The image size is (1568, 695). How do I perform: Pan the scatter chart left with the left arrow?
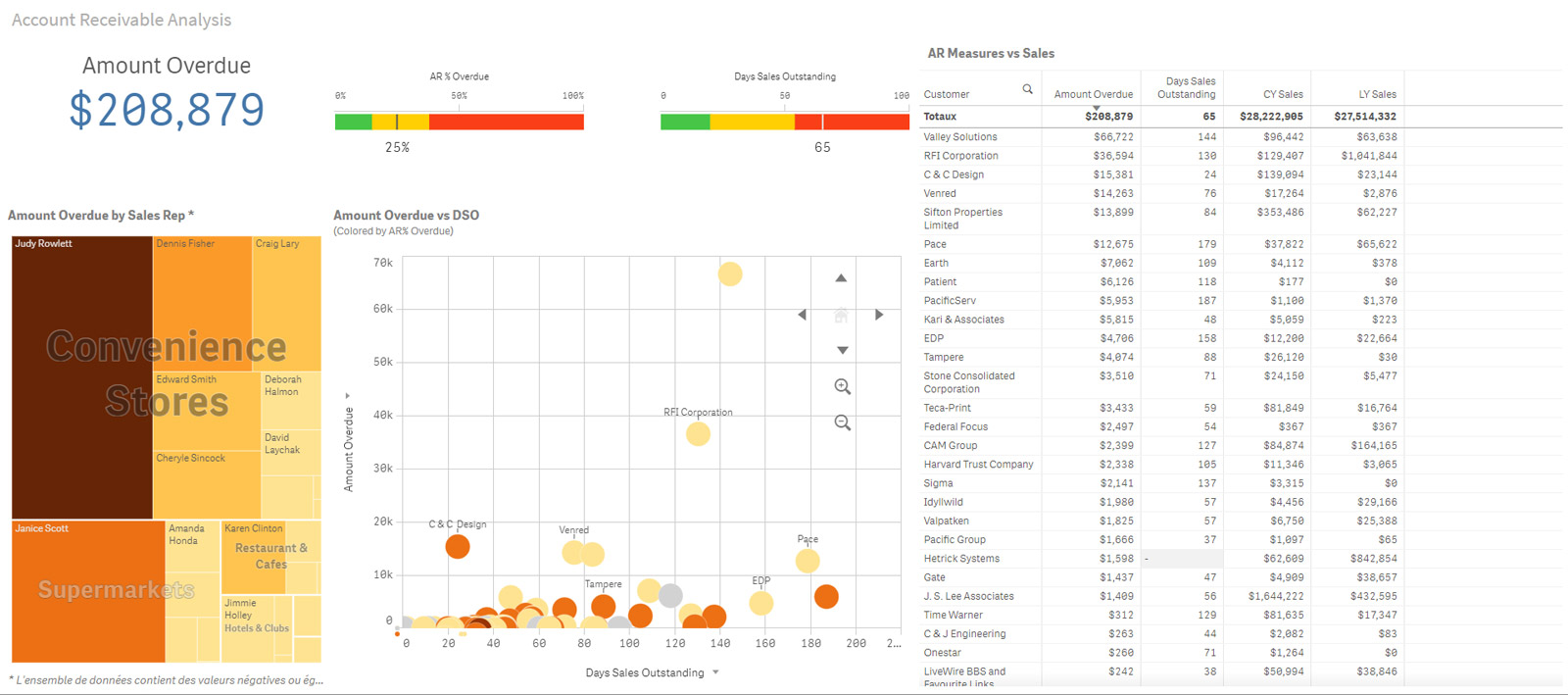803,315
